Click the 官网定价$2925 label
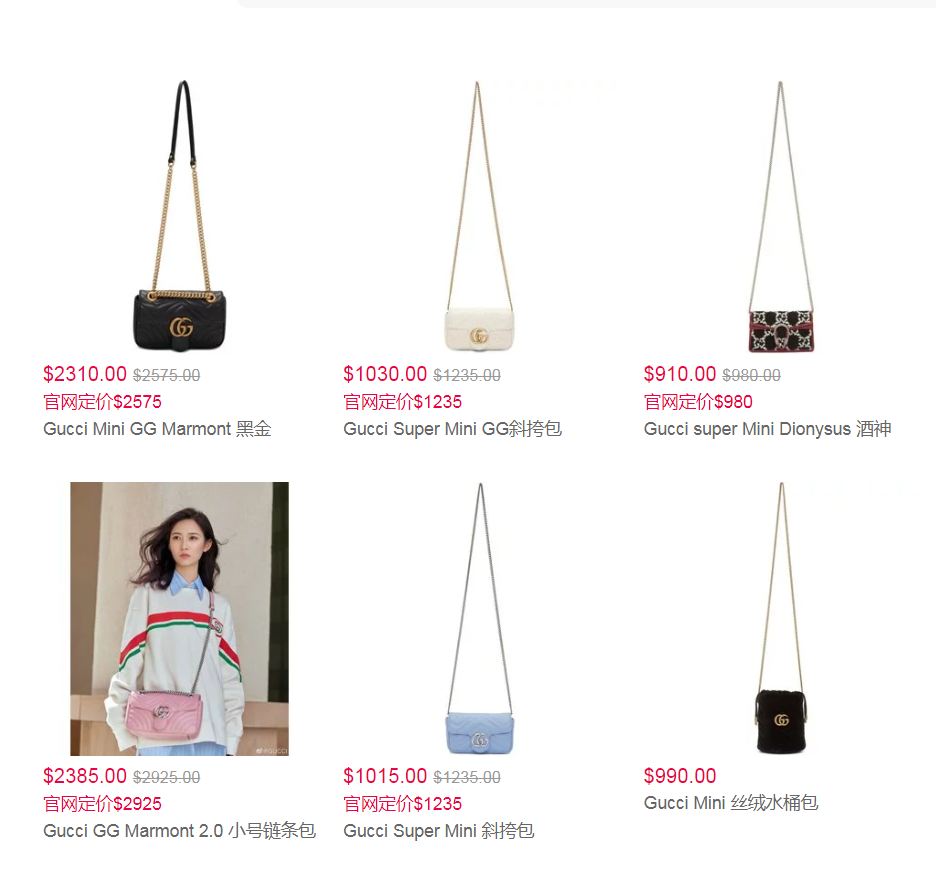936x873 pixels. click(102, 804)
